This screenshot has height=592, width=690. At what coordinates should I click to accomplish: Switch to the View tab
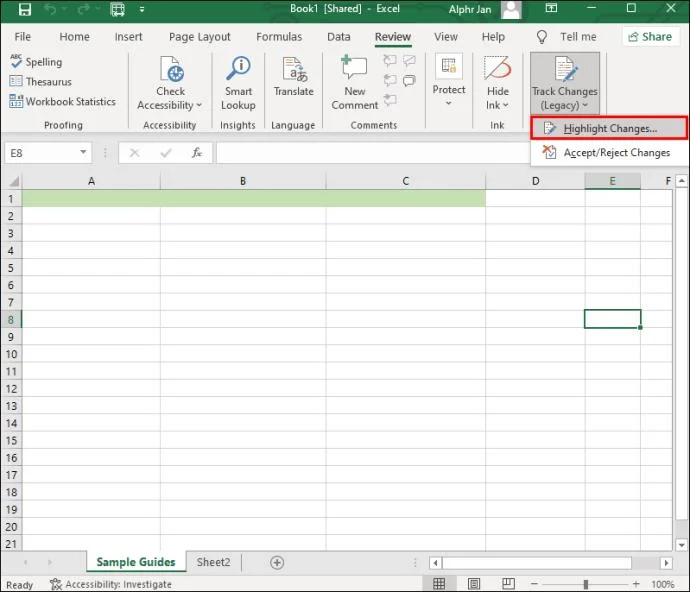[446, 37]
